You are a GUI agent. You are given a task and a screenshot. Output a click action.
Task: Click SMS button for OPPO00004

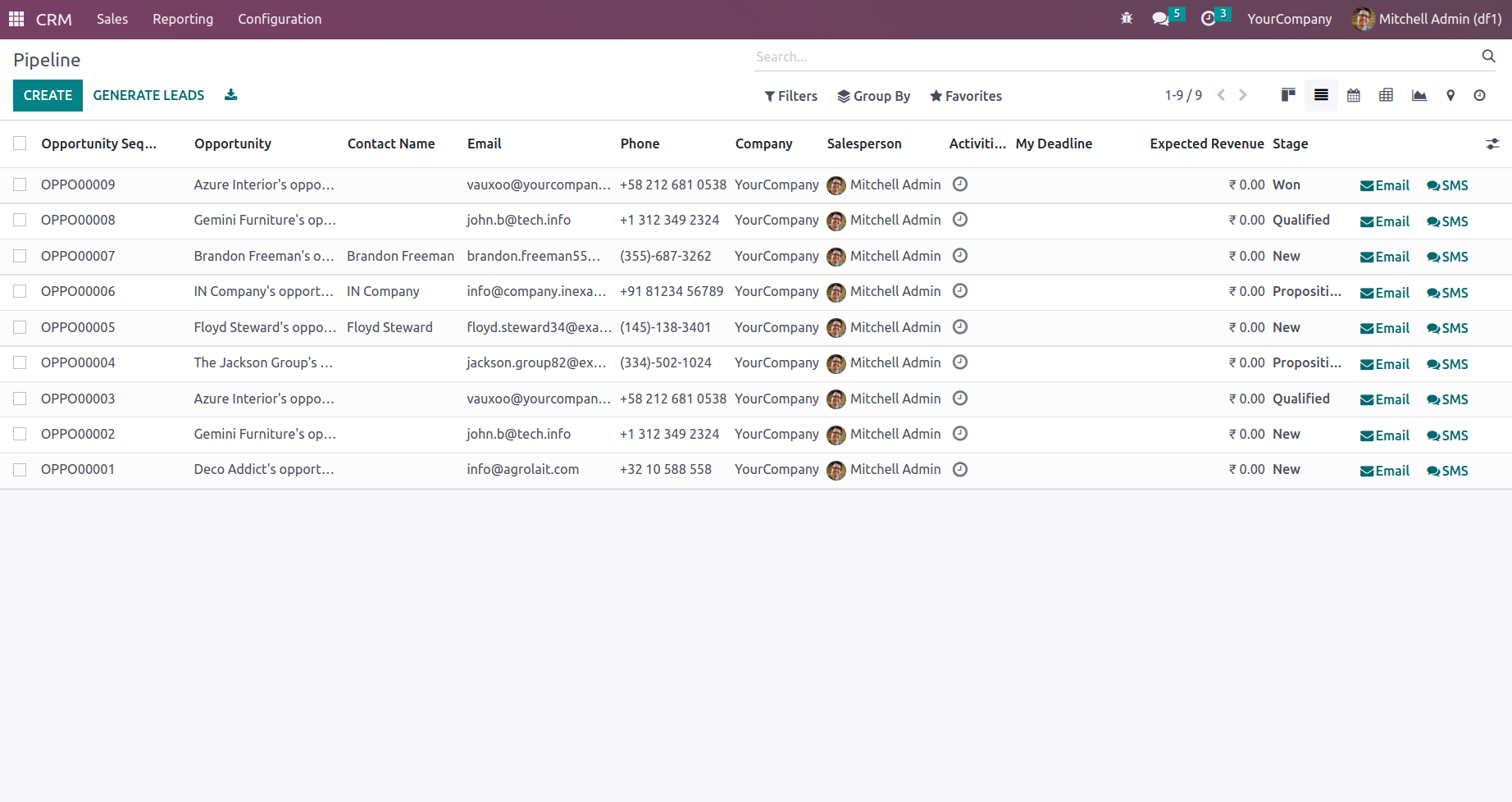1447,364
